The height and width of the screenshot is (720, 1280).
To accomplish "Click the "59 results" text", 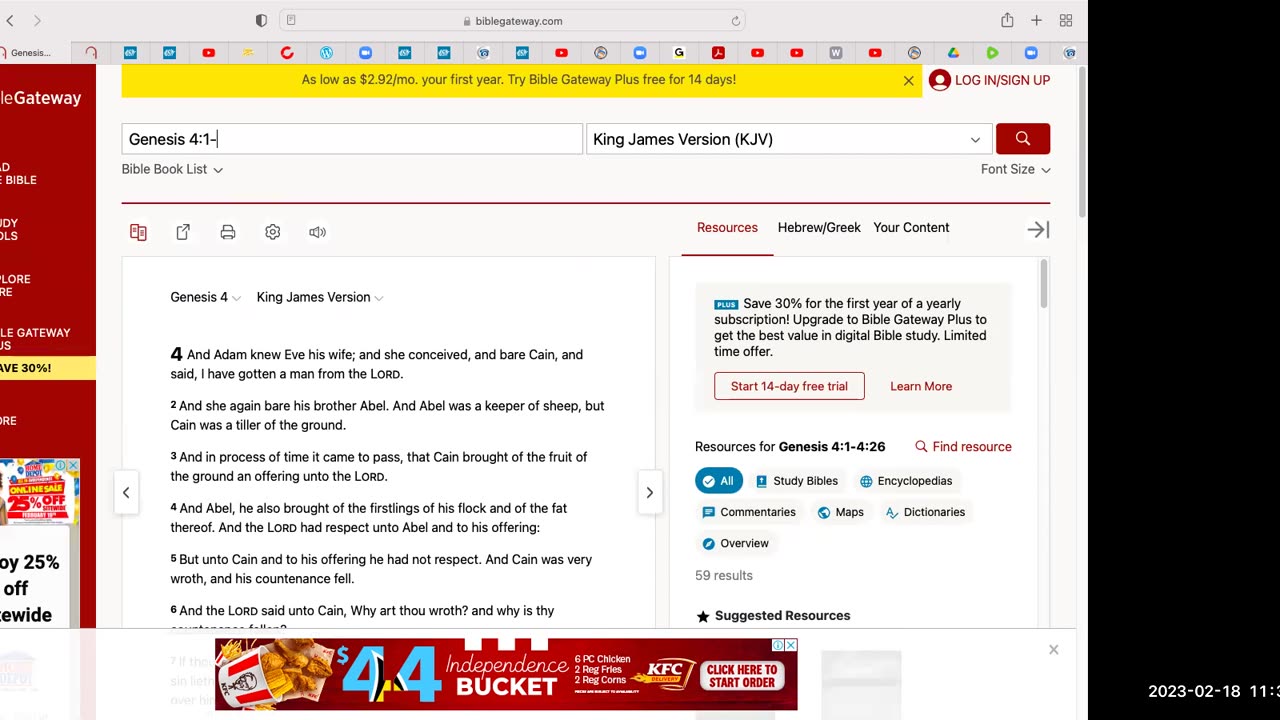I will pos(724,576).
